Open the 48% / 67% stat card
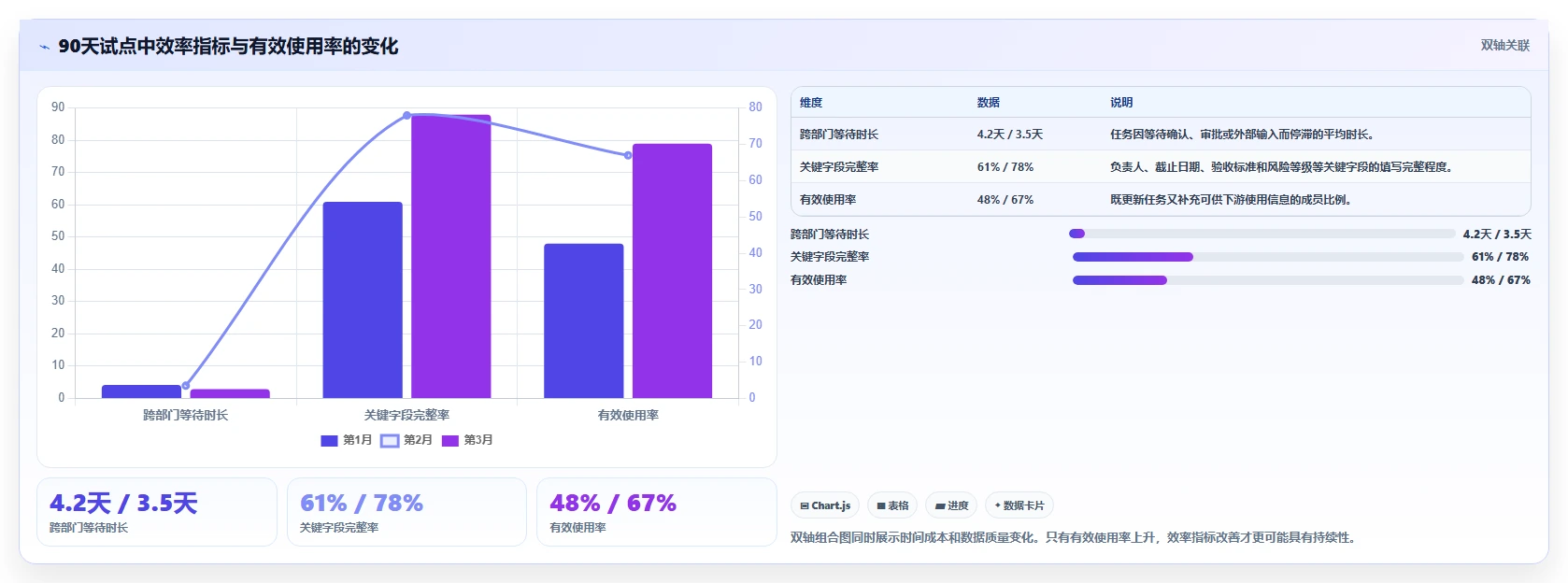 [657, 512]
